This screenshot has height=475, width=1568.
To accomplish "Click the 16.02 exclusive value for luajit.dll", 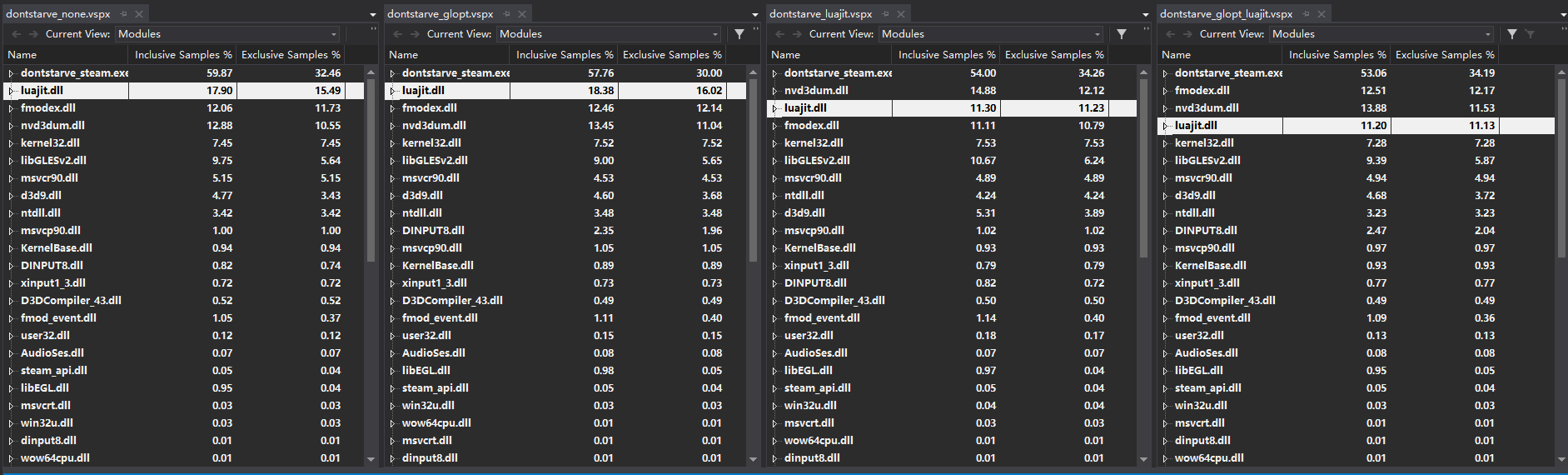I will [709, 91].
